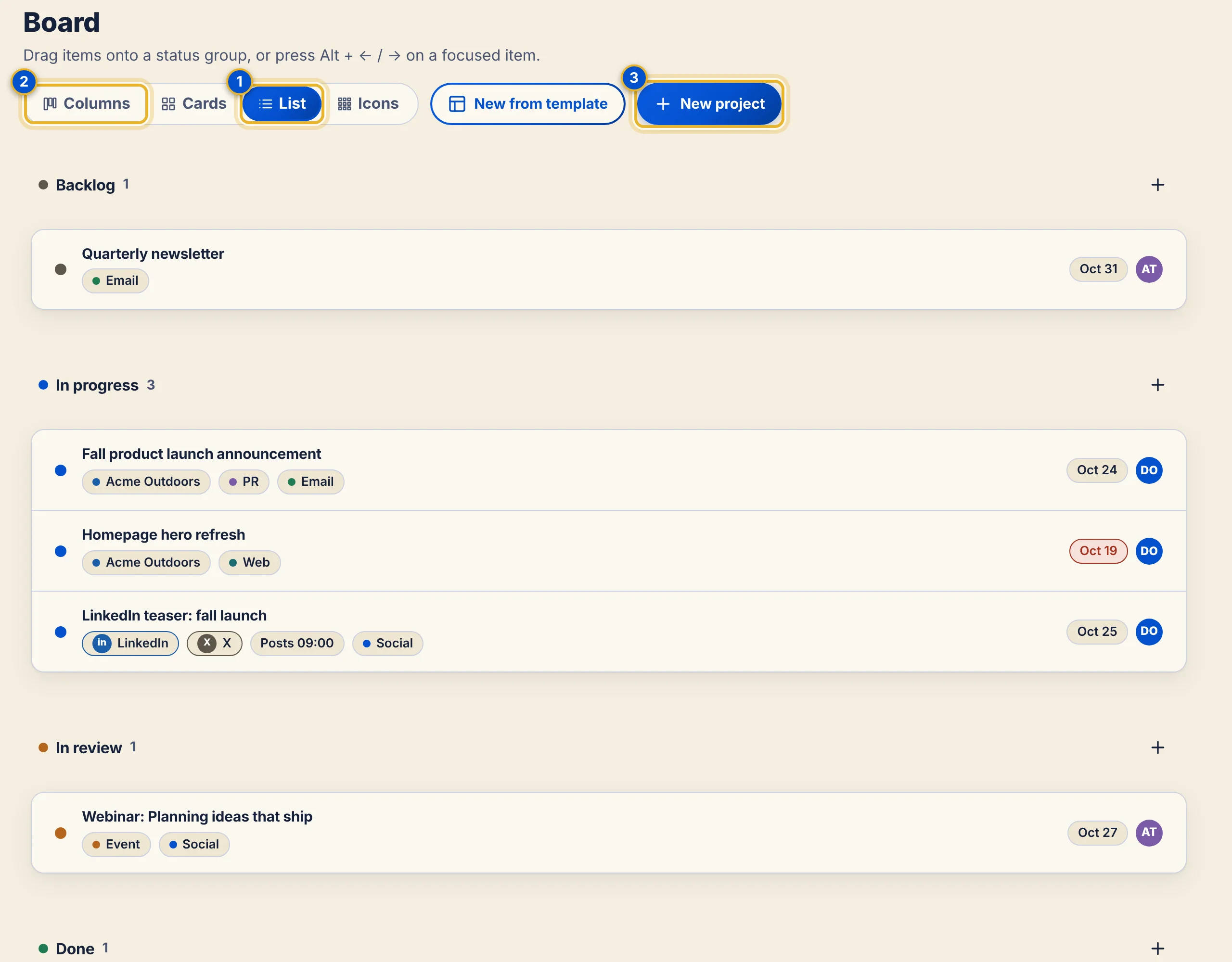Click Oct 31 due date chip
1232x962 pixels.
pyautogui.click(x=1098, y=269)
